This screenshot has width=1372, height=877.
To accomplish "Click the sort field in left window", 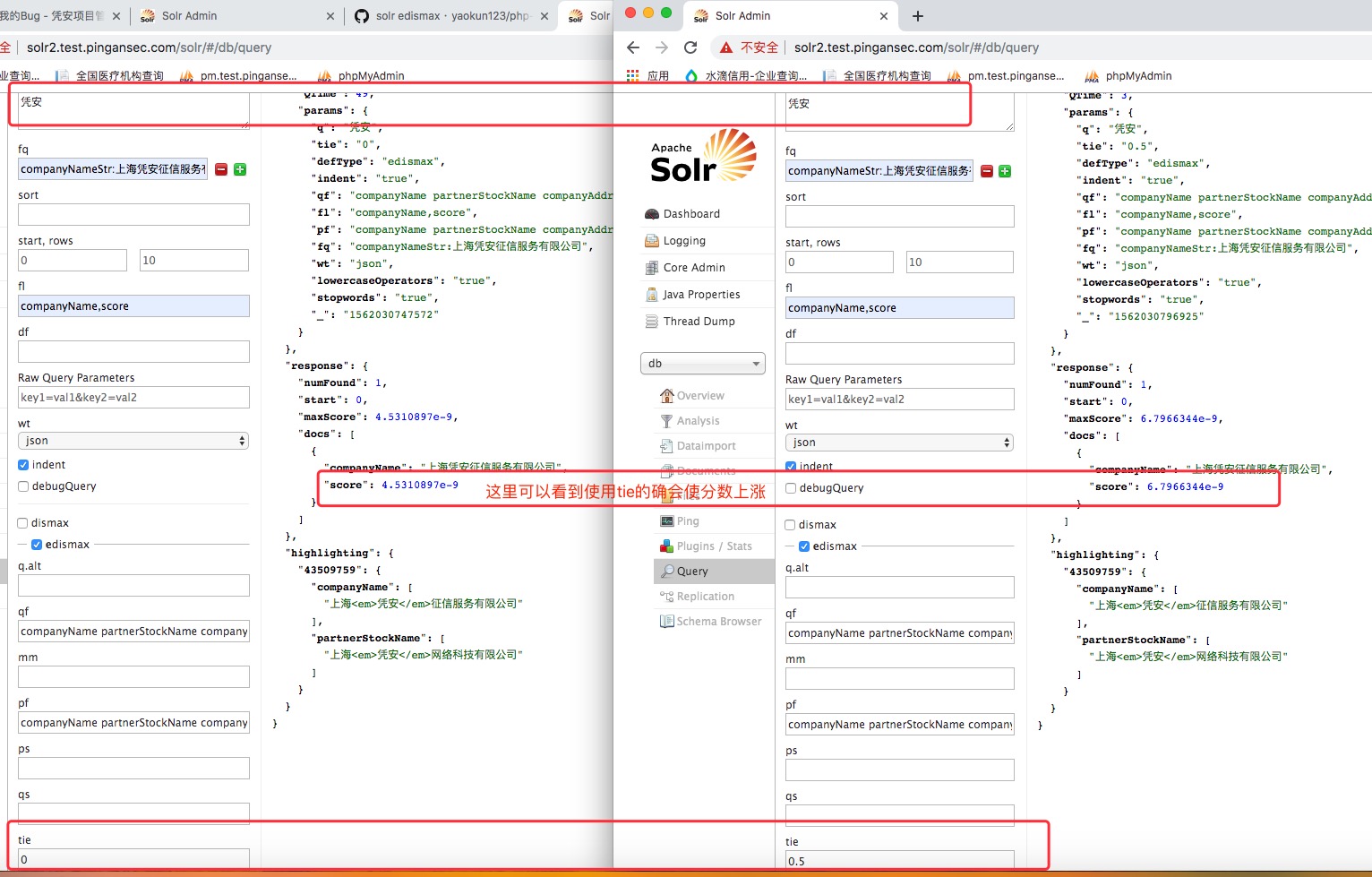I will click(x=133, y=215).
